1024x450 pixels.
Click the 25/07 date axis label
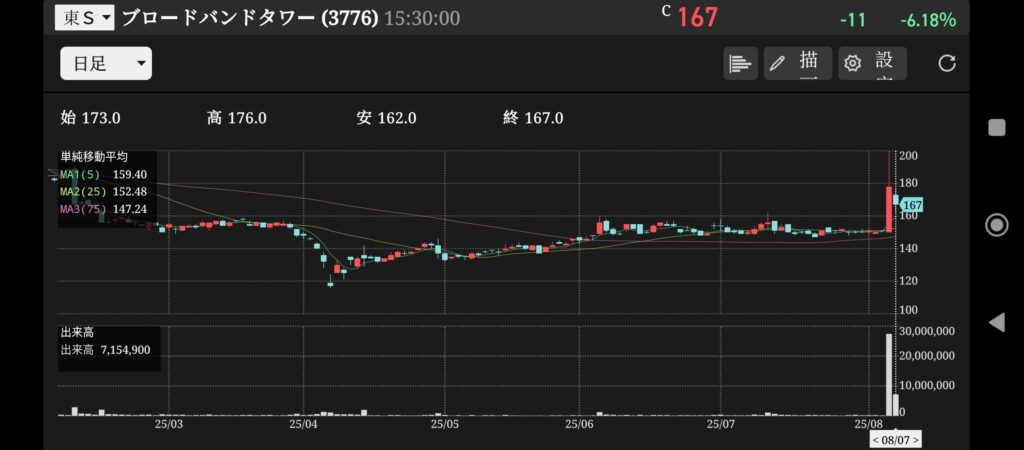(720, 424)
